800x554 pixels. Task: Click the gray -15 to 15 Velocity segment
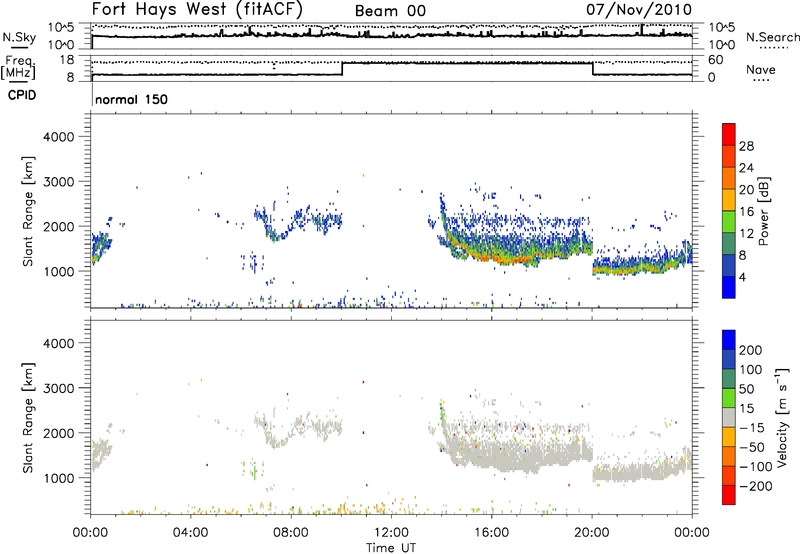(x=729, y=417)
